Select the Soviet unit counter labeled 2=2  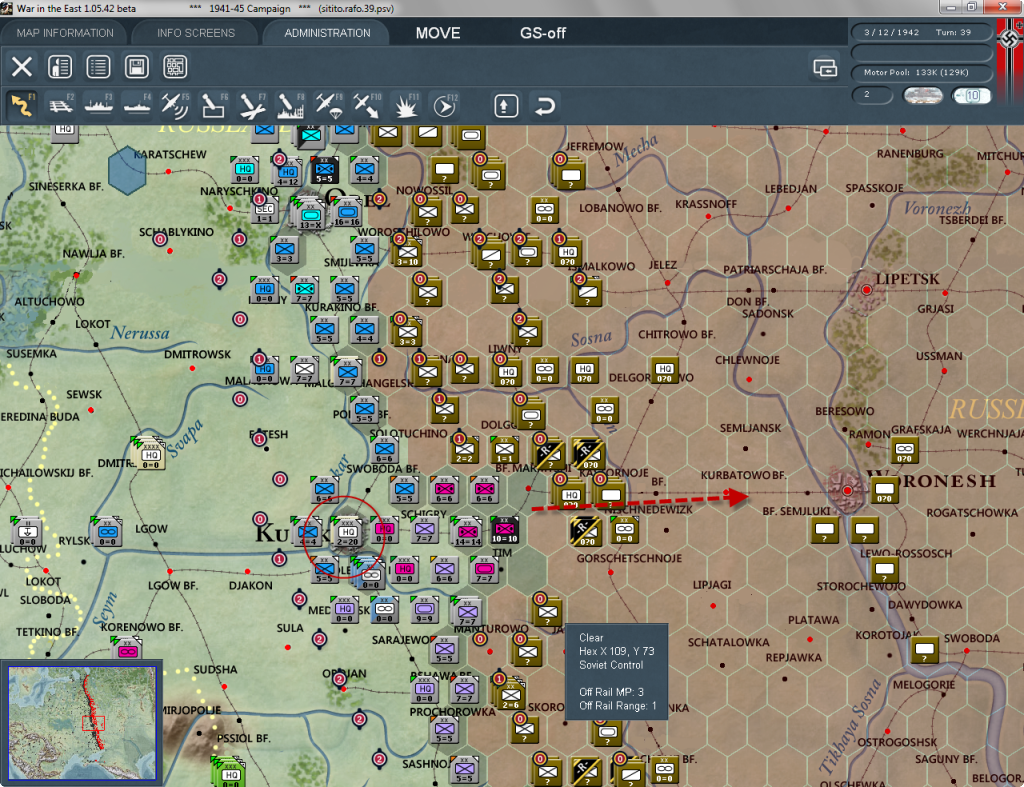point(464,450)
